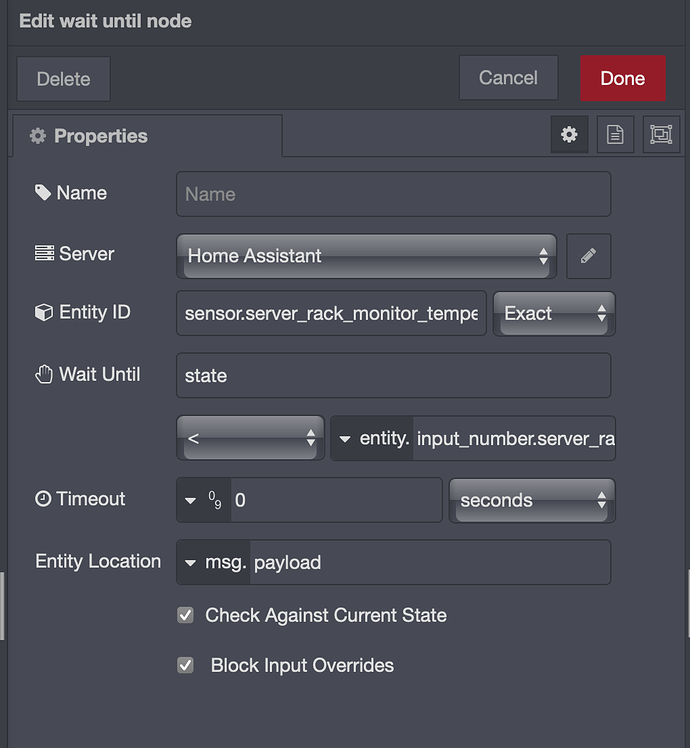Open comparison value entity type selector
The image size is (690, 748).
(372, 438)
